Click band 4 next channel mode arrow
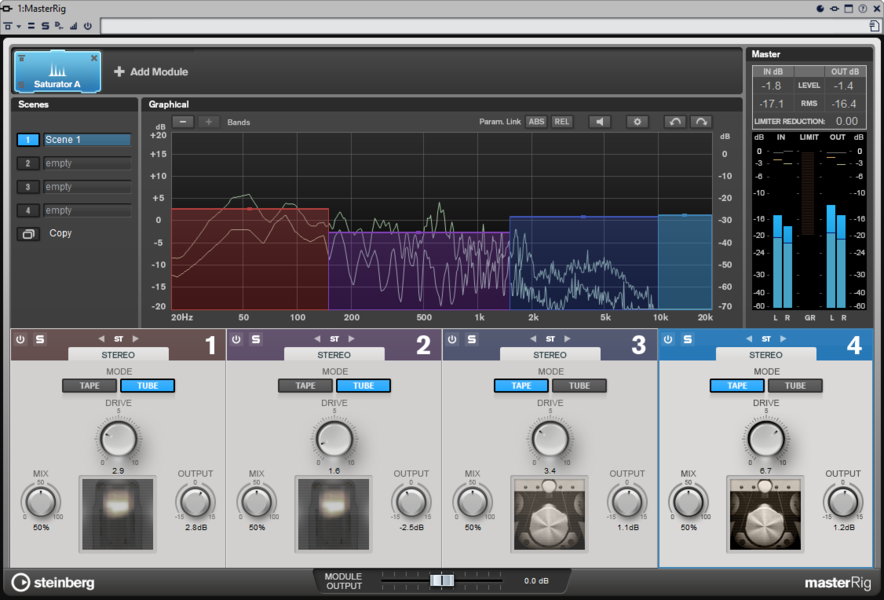884x600 pixels. tap(783, 339)
